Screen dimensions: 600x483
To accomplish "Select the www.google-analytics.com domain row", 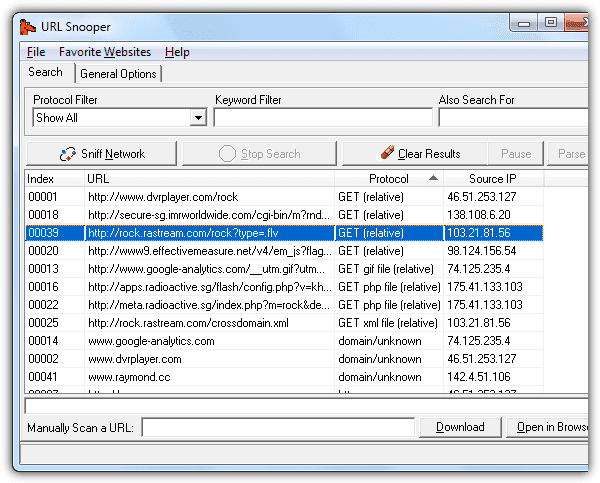I will (284, 341).
